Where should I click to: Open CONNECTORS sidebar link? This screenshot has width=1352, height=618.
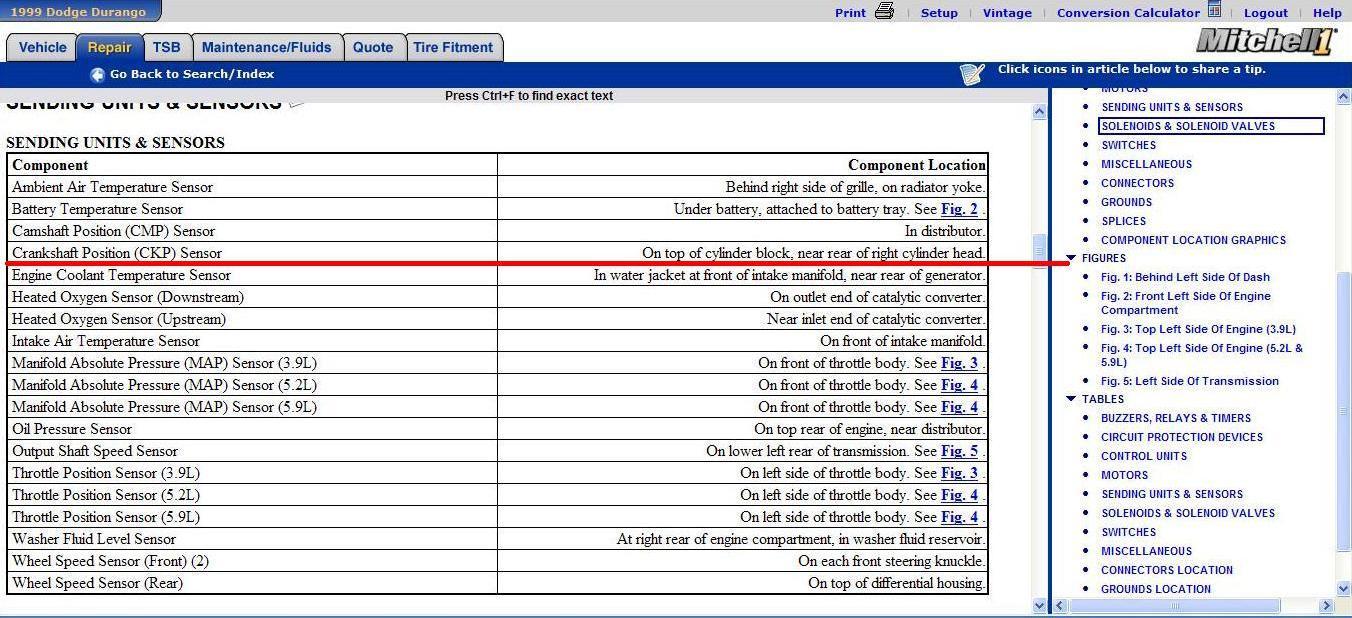coord(1137,183)
